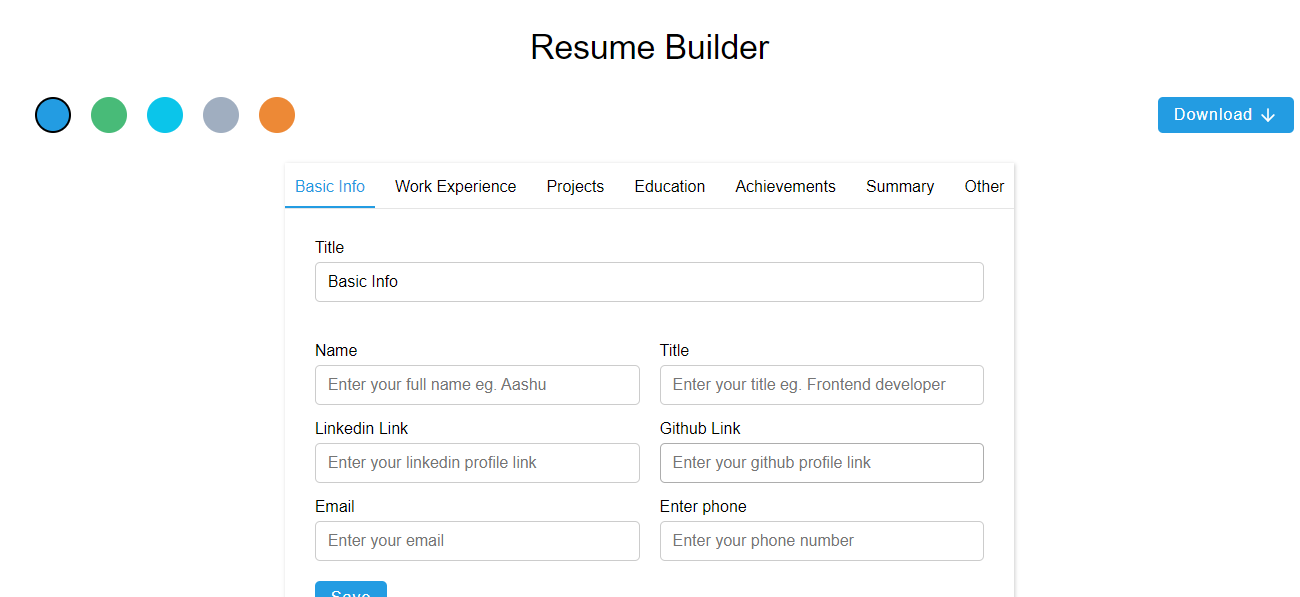The height and width of the screenshot is (597, 1300).
Task: Select the dark blue theme color swatch
Action: pyautogui.click(x=52, y=114)
